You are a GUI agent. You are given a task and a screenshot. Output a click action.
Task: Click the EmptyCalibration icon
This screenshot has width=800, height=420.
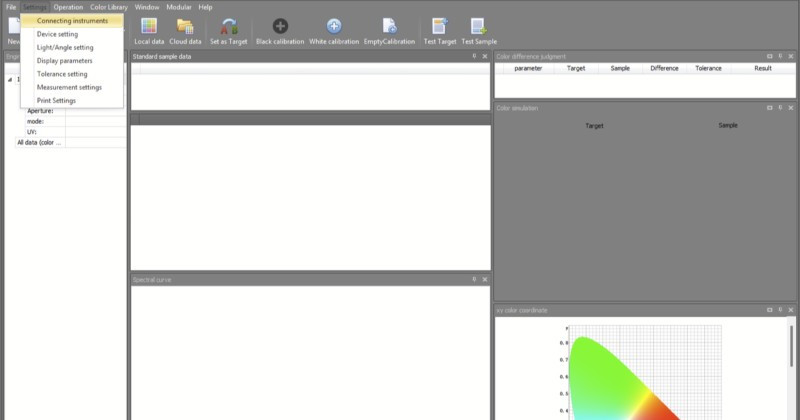point(389,31)
